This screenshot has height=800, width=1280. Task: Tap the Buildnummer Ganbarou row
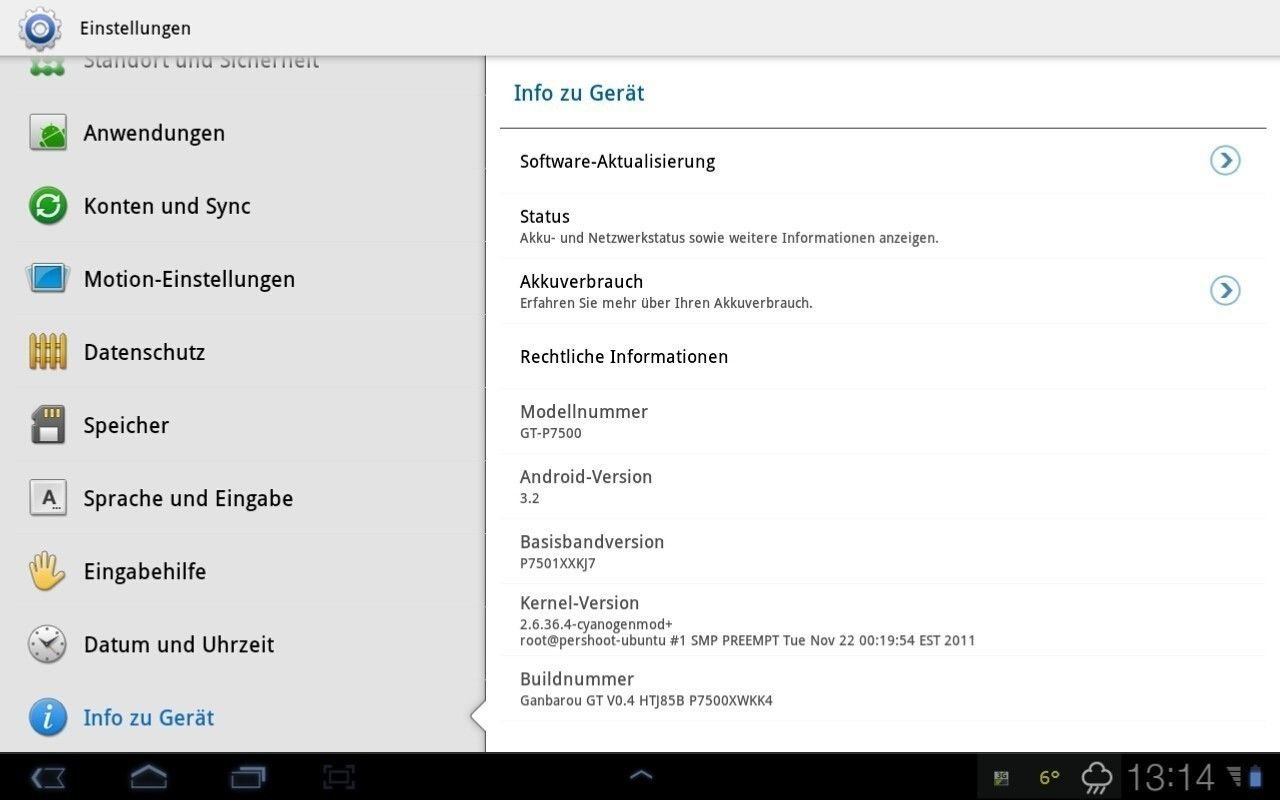pos(883,689)
